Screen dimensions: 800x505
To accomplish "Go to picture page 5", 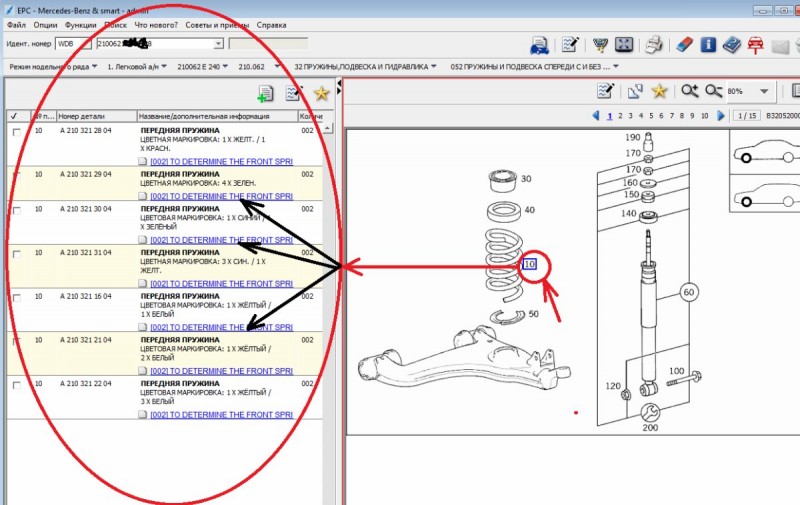I will click(651, 116).
